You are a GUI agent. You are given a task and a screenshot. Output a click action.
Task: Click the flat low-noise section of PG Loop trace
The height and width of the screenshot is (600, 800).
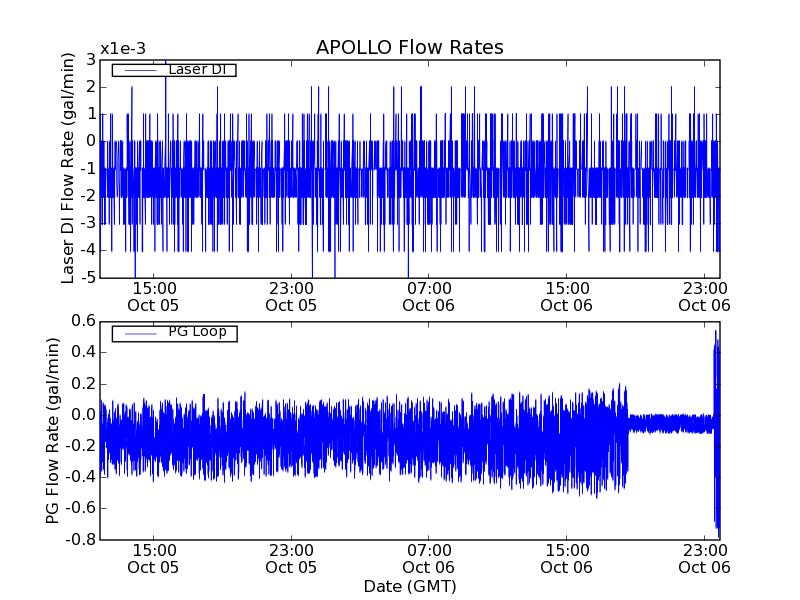click(x=670, y=423)
